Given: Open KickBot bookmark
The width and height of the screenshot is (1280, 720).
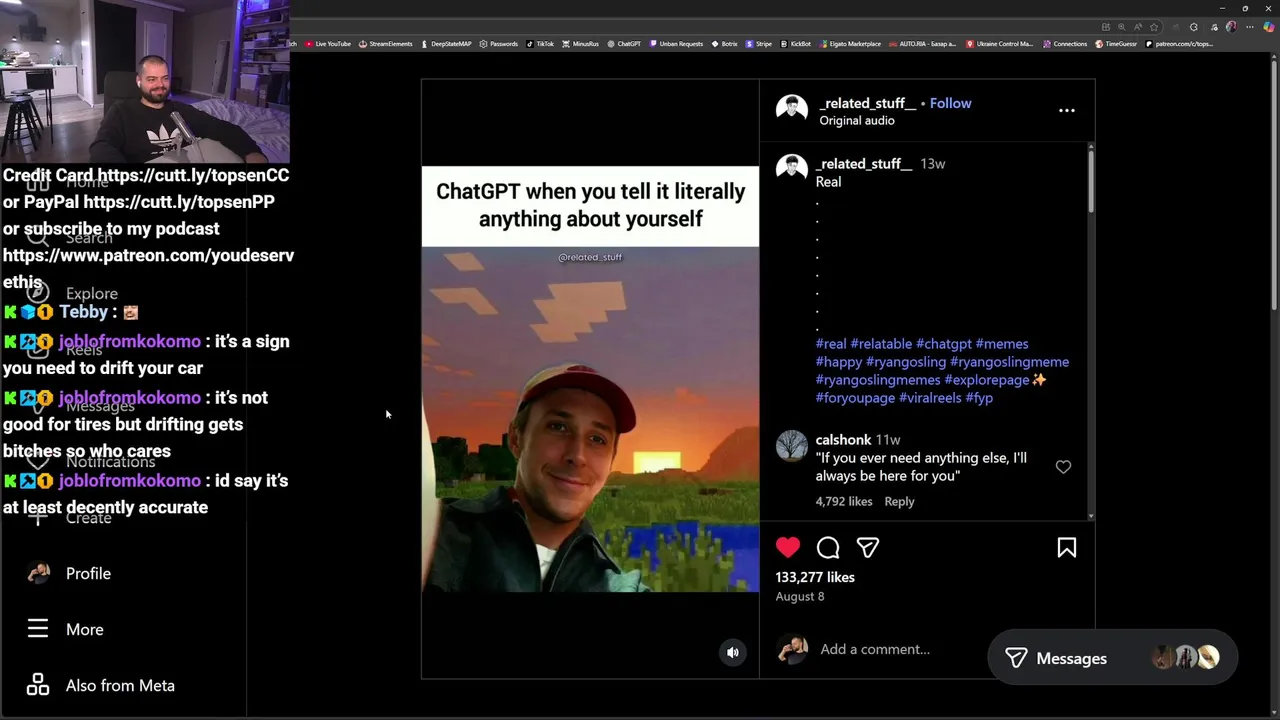Looking at the screenshot, I should point(796,44).
